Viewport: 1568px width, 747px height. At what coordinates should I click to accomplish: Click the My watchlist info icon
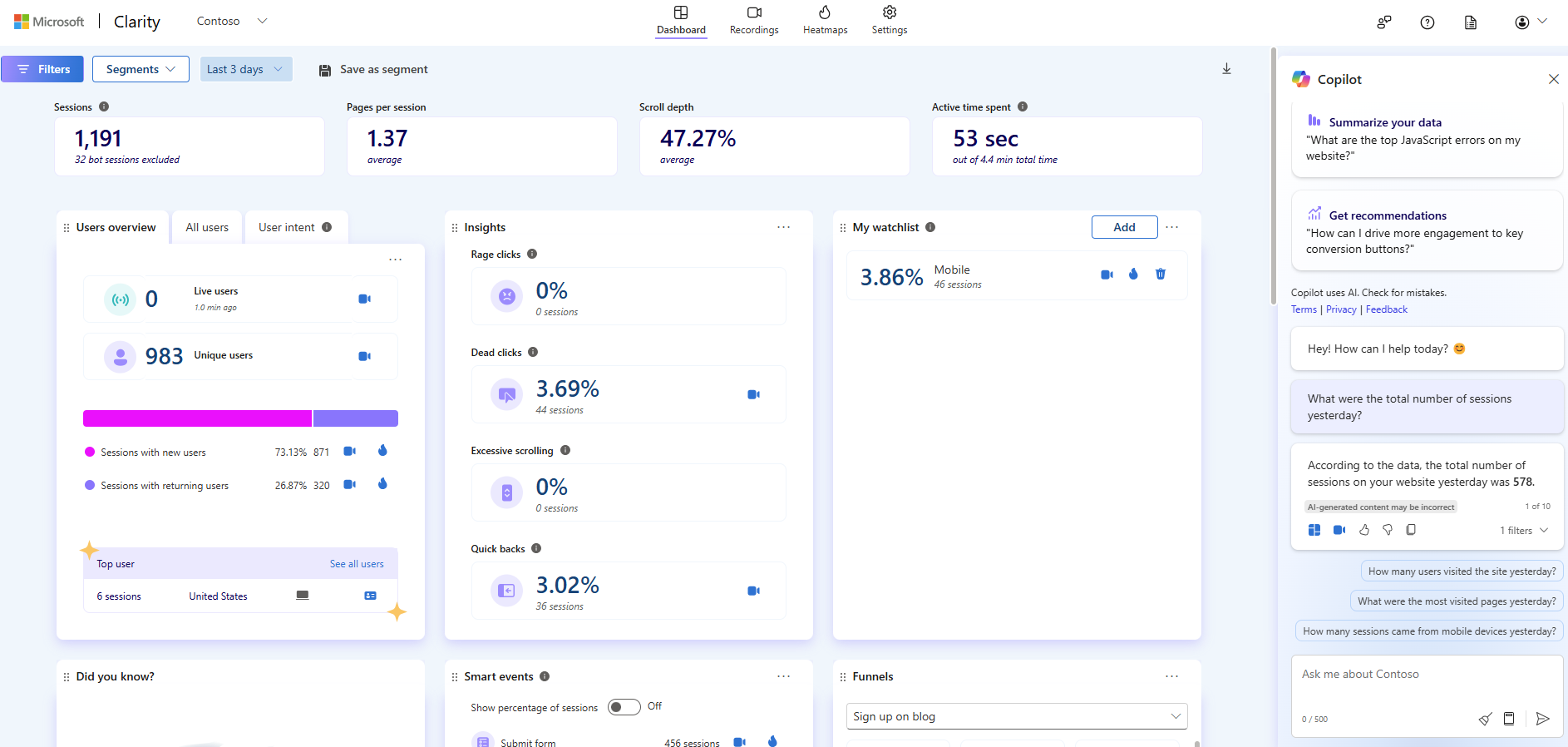coord(930,227)
